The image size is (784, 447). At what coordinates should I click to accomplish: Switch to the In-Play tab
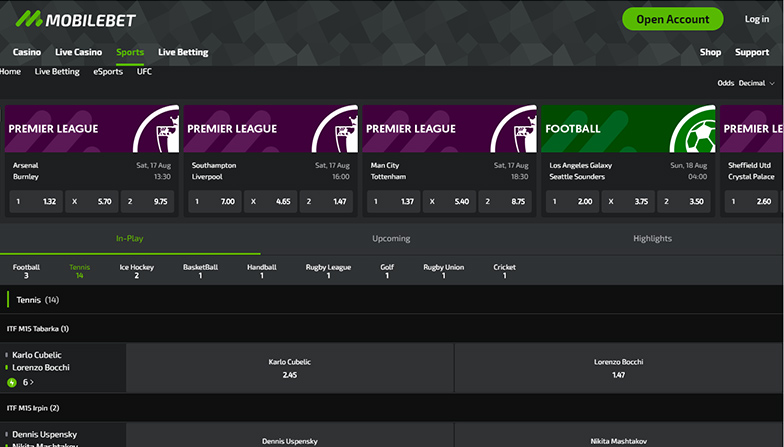coord(130,238)
